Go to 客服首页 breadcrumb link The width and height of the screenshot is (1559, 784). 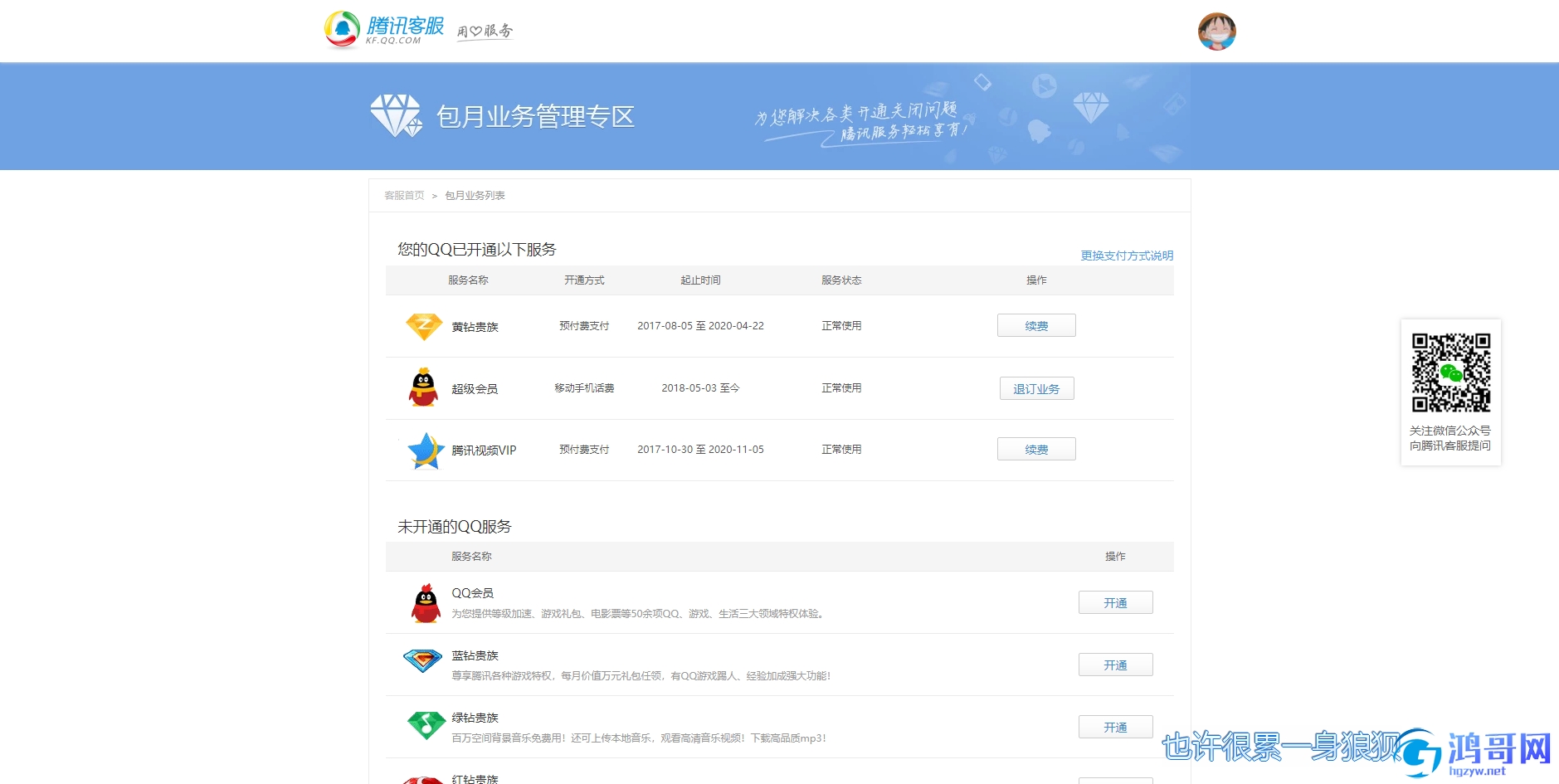(x=404, y=196)
